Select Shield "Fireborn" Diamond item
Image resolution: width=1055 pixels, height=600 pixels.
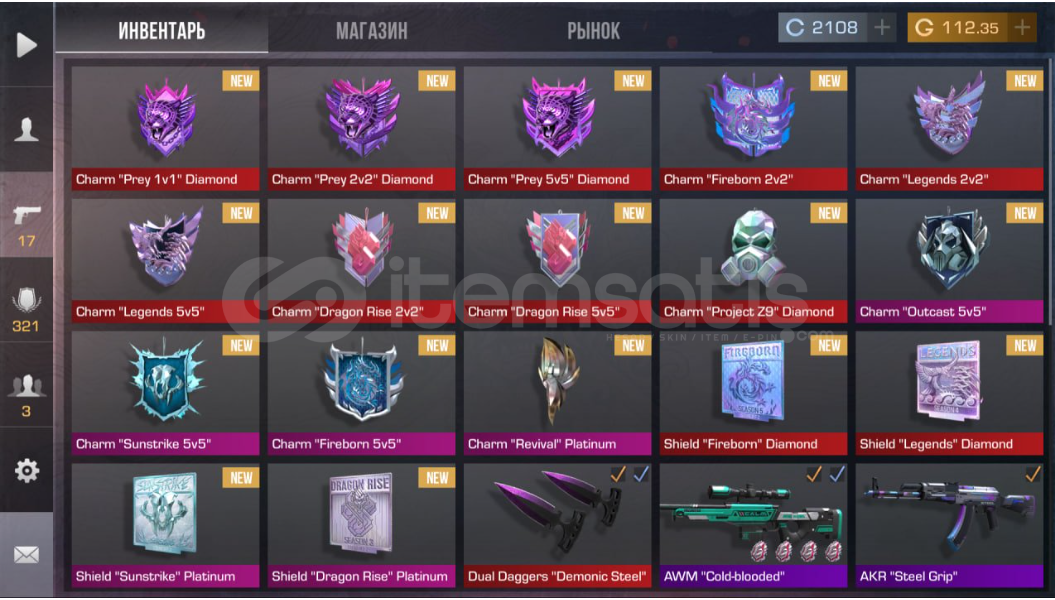tap(753, 393)
